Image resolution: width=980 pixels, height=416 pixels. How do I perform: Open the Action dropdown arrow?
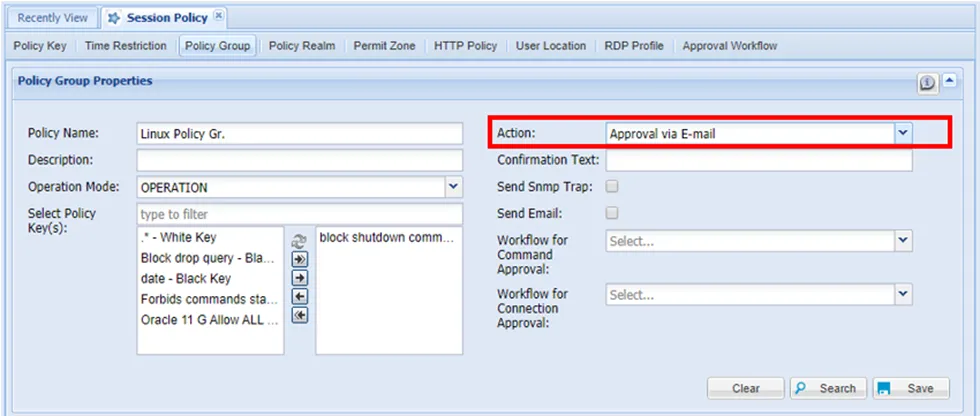coord(902,133)
